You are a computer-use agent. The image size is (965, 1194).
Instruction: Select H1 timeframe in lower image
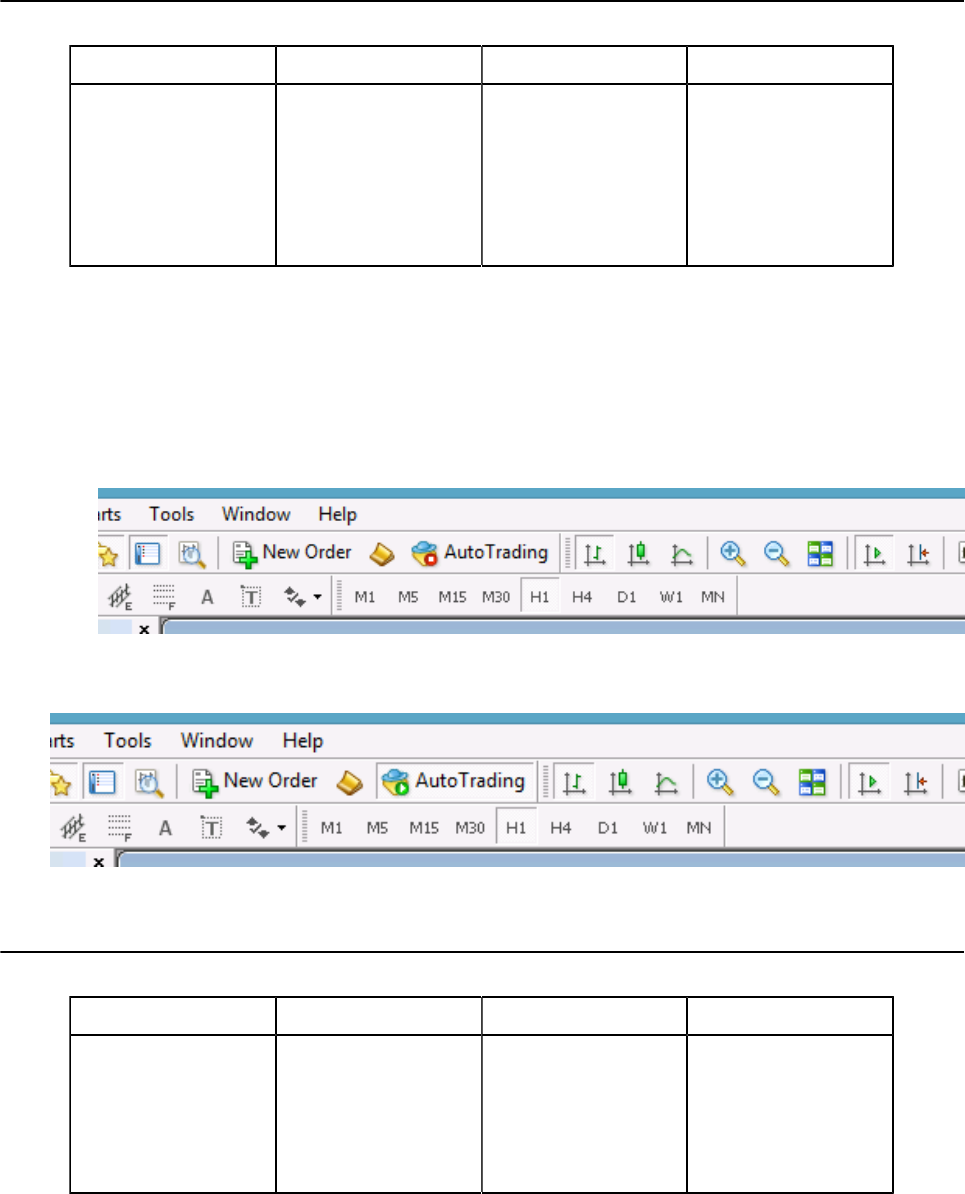516,828
